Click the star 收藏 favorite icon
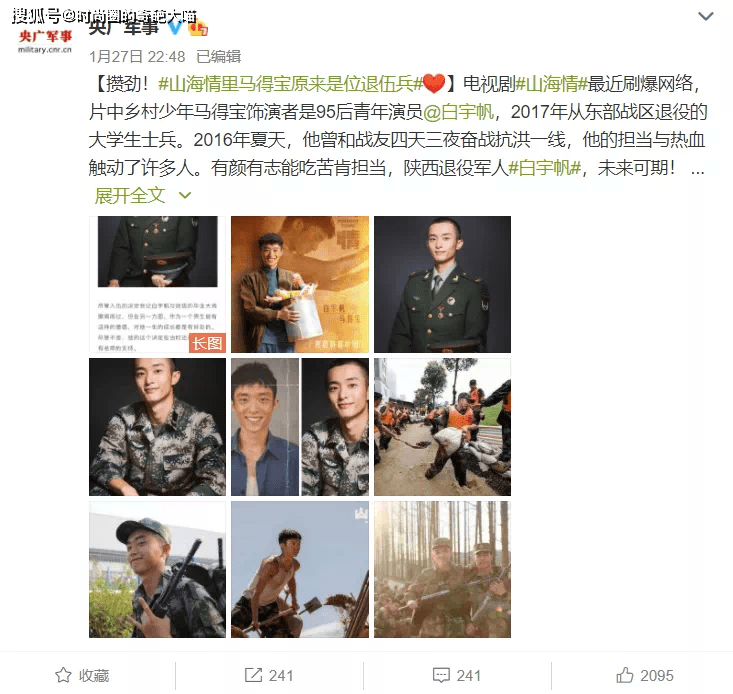 pyautogui.click(x=63, y=675)
